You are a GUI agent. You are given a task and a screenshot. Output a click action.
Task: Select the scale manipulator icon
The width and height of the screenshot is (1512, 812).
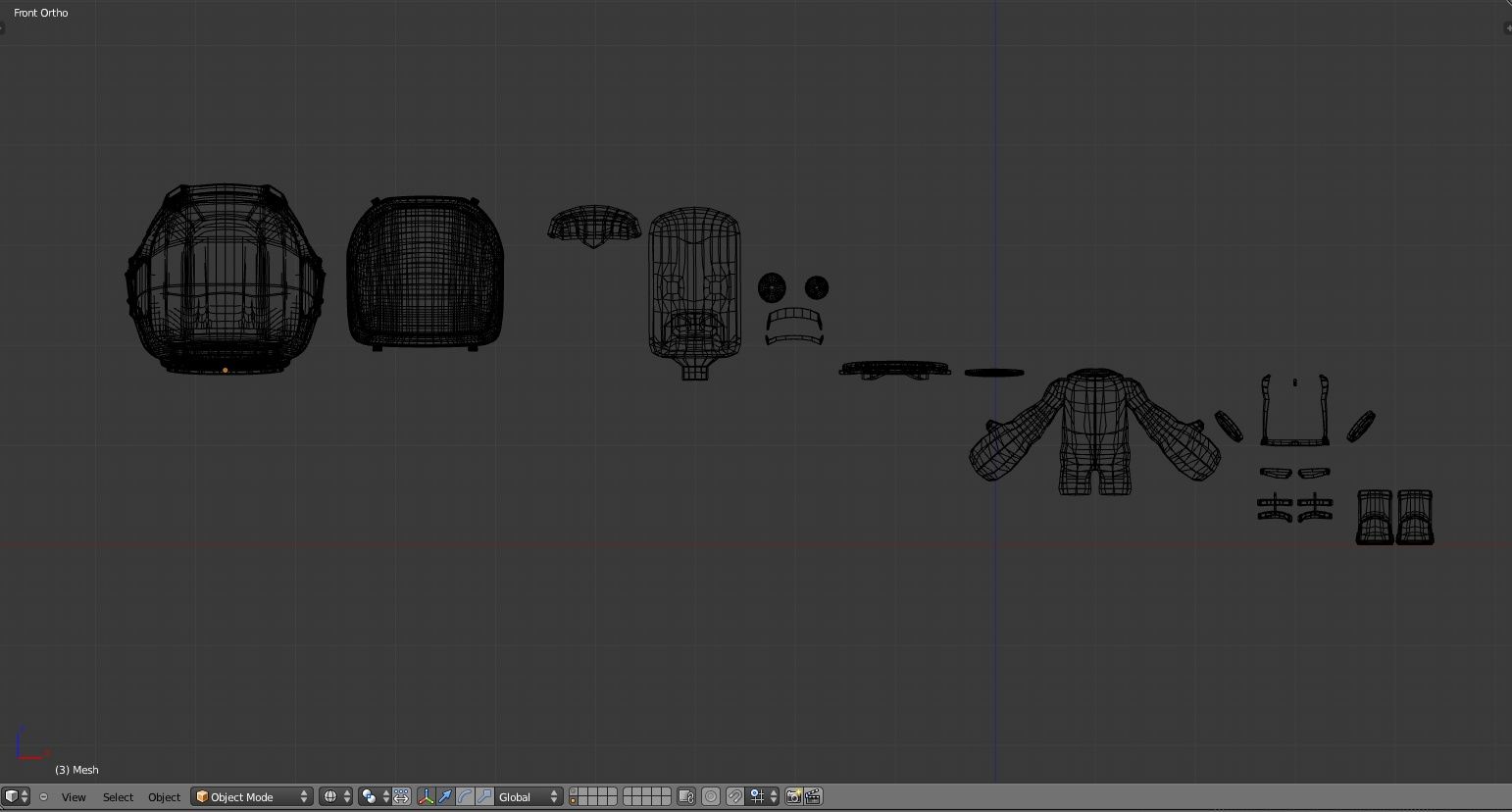tap(485, 796)
